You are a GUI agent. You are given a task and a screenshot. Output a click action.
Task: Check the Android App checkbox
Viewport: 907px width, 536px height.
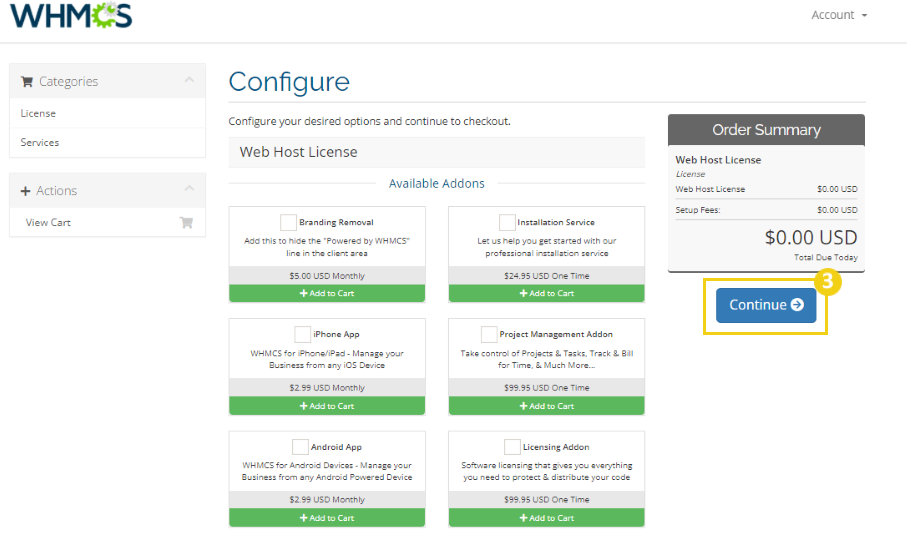coord(300,447)
